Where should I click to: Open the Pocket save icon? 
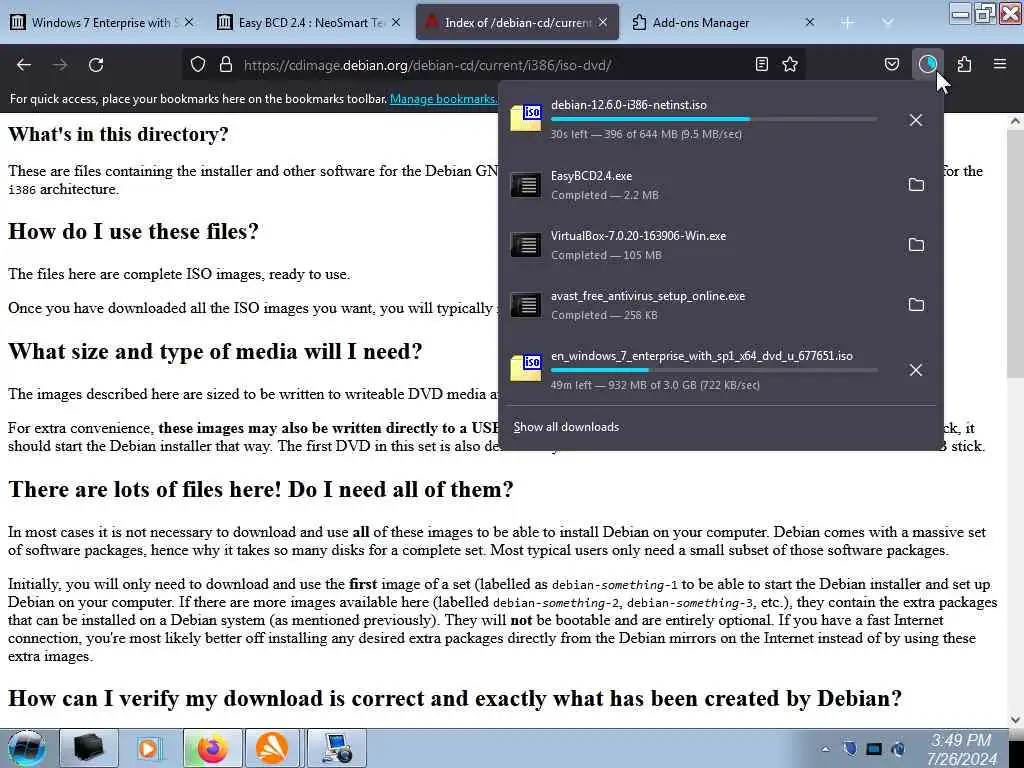point(891,64)
